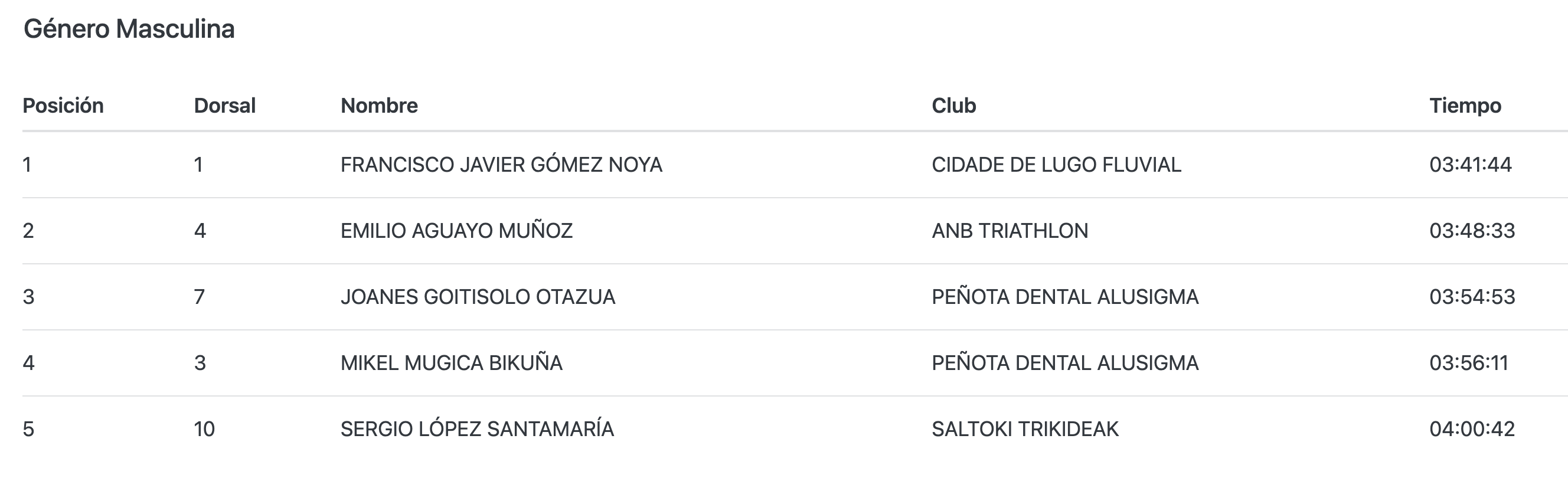Viewport: 1568px width, 478px height.
Task: Select Francisco Javier Gómez Noya name
Action: pos(501,165)
